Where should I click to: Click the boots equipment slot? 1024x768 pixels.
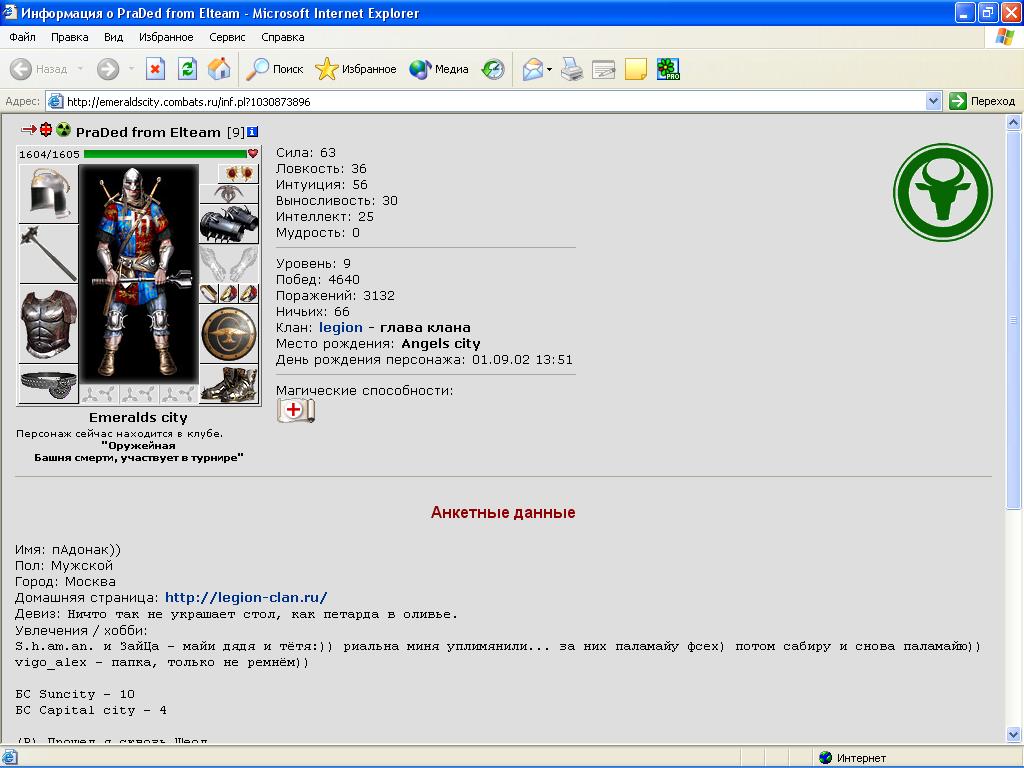click(x=229, y=383)
